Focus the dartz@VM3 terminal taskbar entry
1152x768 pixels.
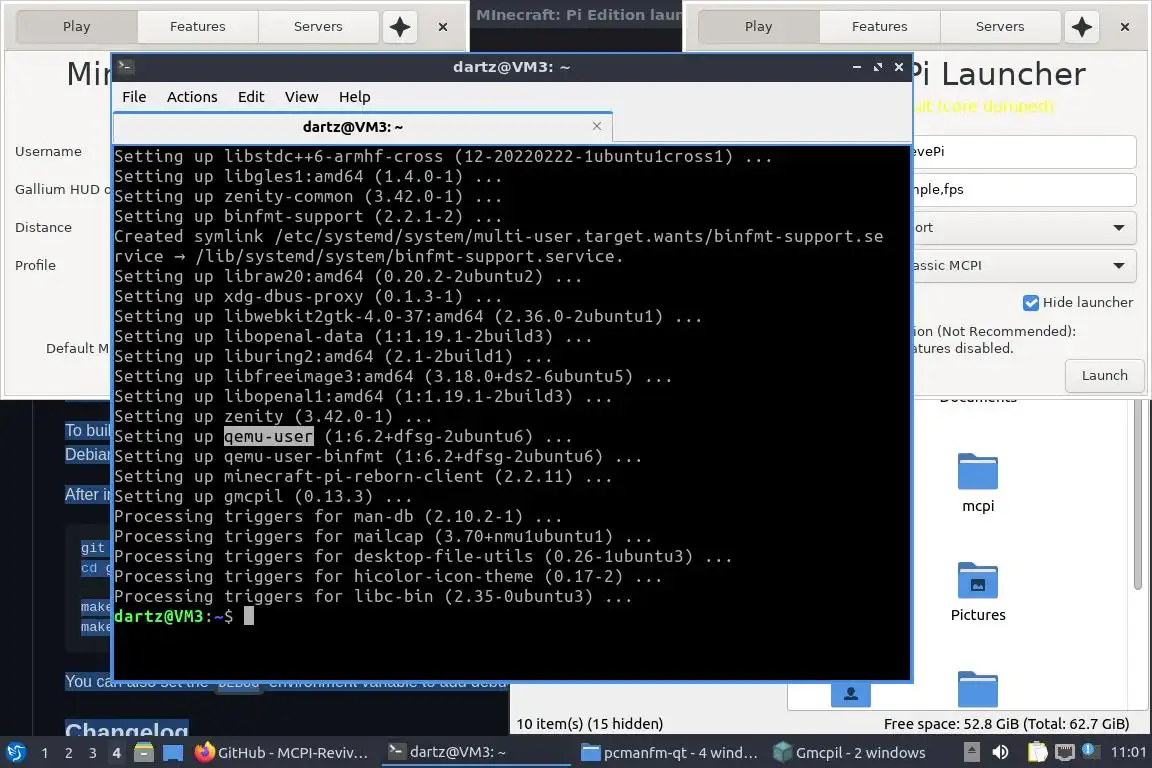474,753
